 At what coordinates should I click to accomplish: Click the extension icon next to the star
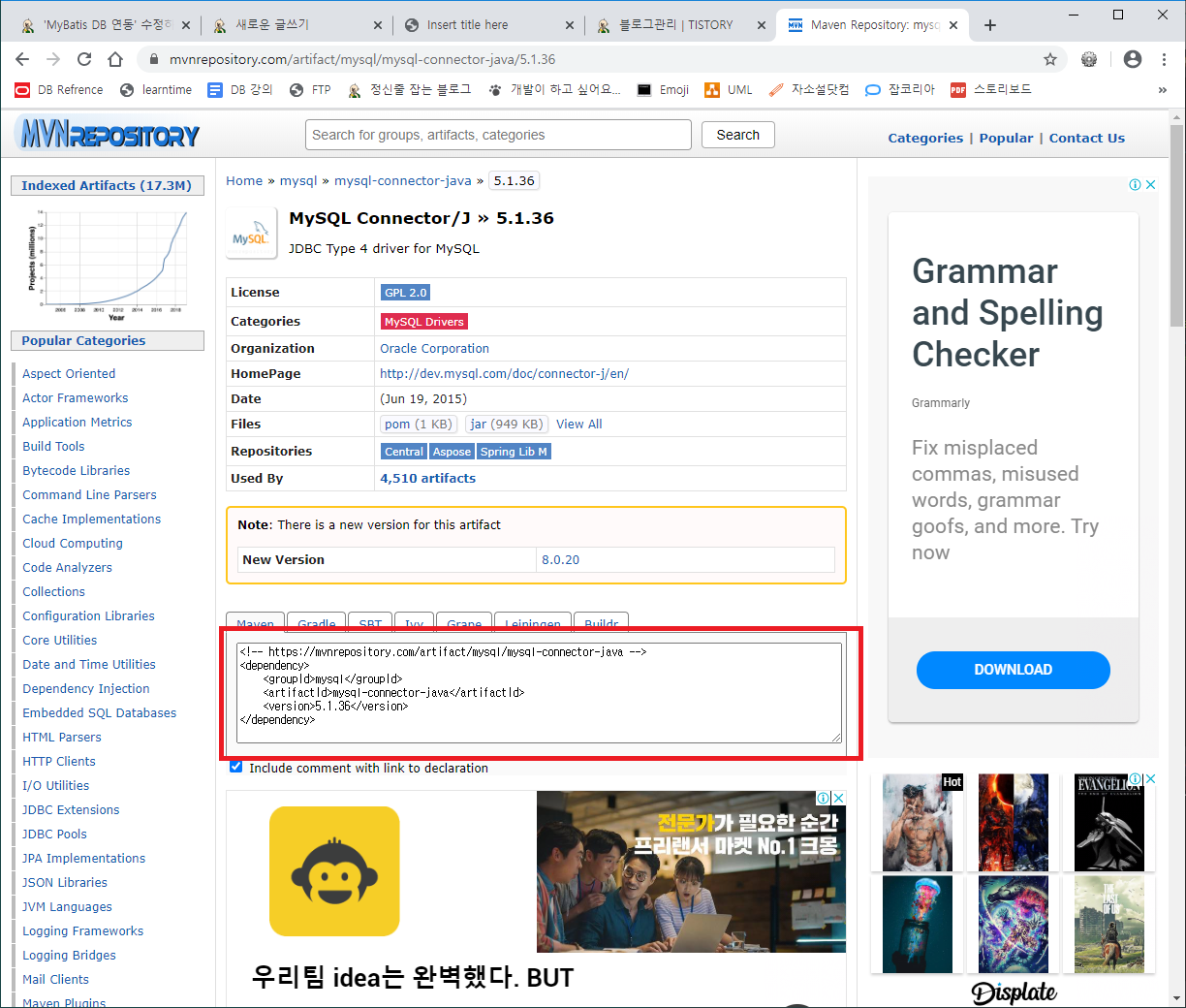tap(1089, 59)
